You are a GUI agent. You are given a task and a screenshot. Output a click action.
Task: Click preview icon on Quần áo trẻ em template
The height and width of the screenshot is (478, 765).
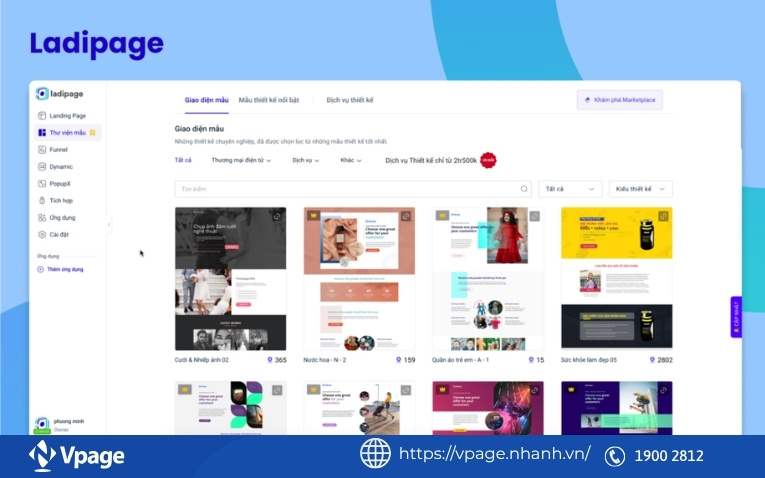point(535,216)
